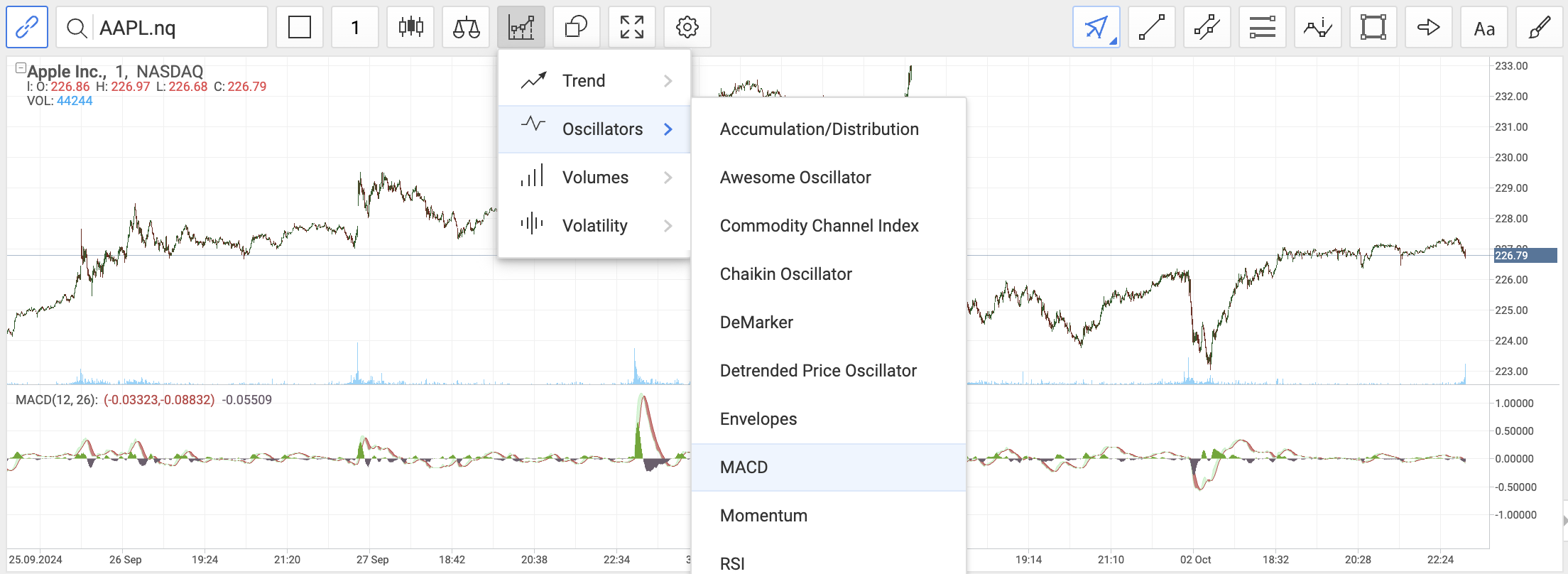This screenshot has height=574, width=1568.
Task: Select the rectangle shape tool
Action: coord(1373,27)
